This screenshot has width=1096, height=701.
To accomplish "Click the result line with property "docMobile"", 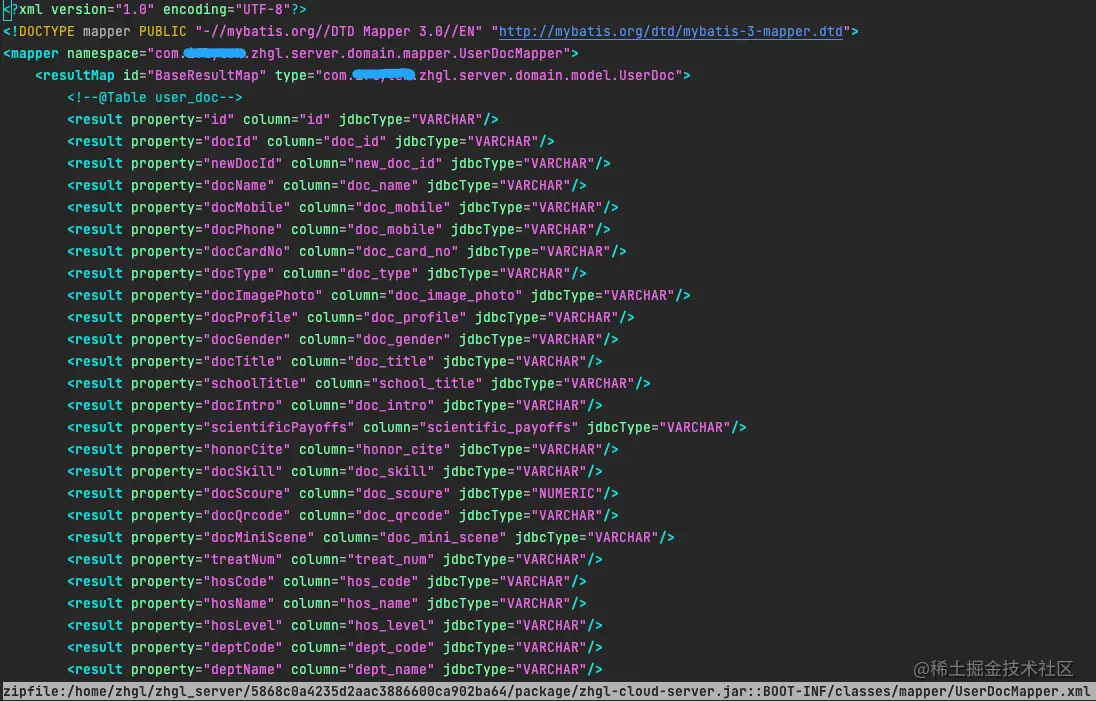I will tap(342, 208).
